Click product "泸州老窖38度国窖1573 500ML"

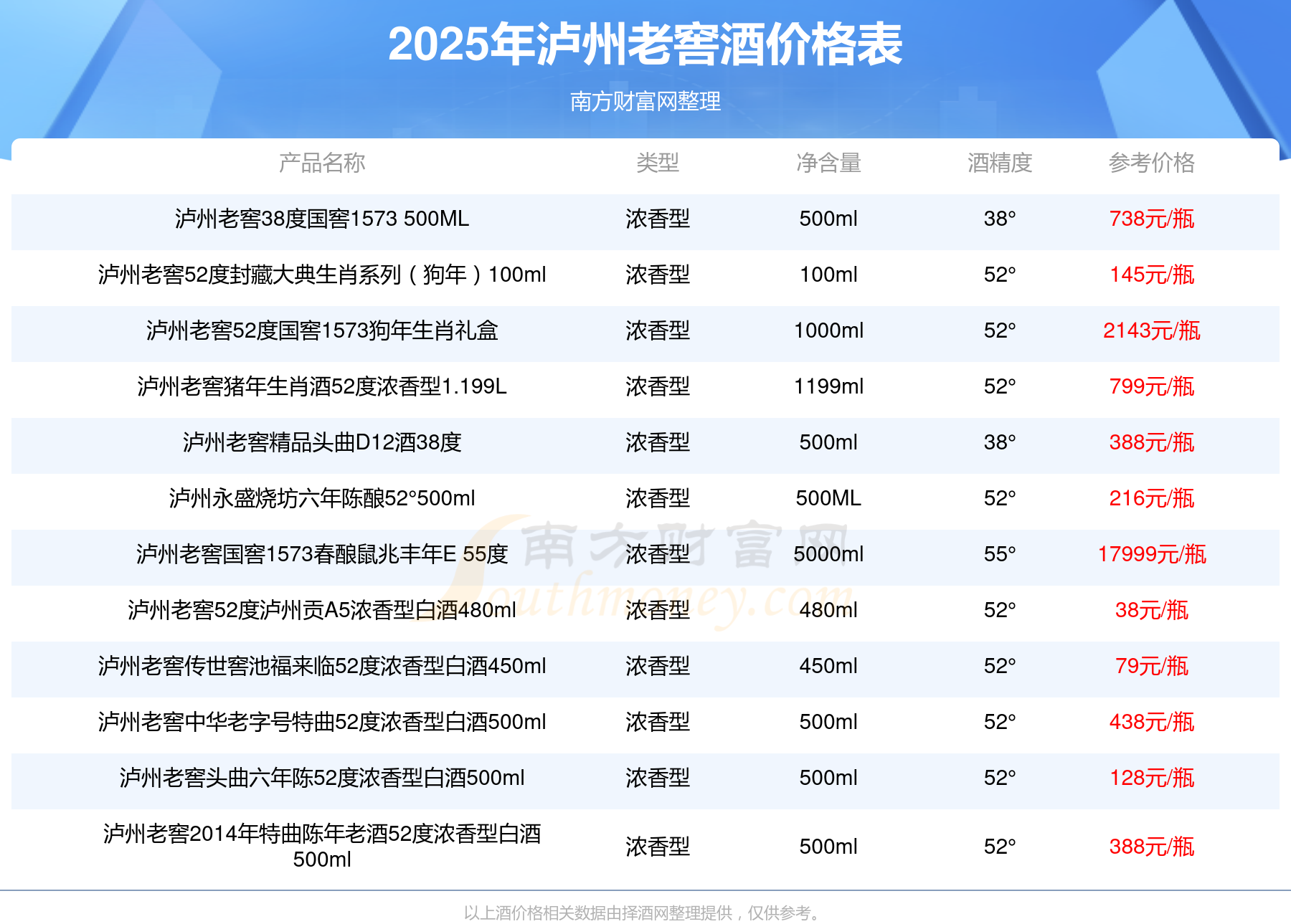[x=322, y=219]
